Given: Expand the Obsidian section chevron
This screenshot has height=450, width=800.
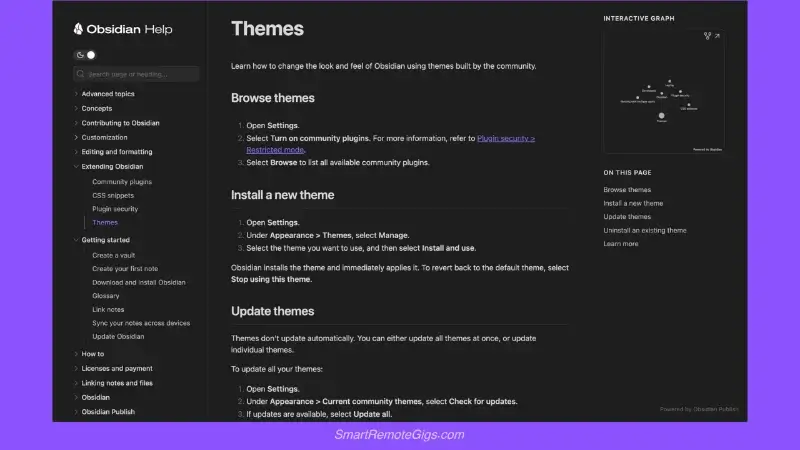Looking at the screenshot, I should 76,397.
